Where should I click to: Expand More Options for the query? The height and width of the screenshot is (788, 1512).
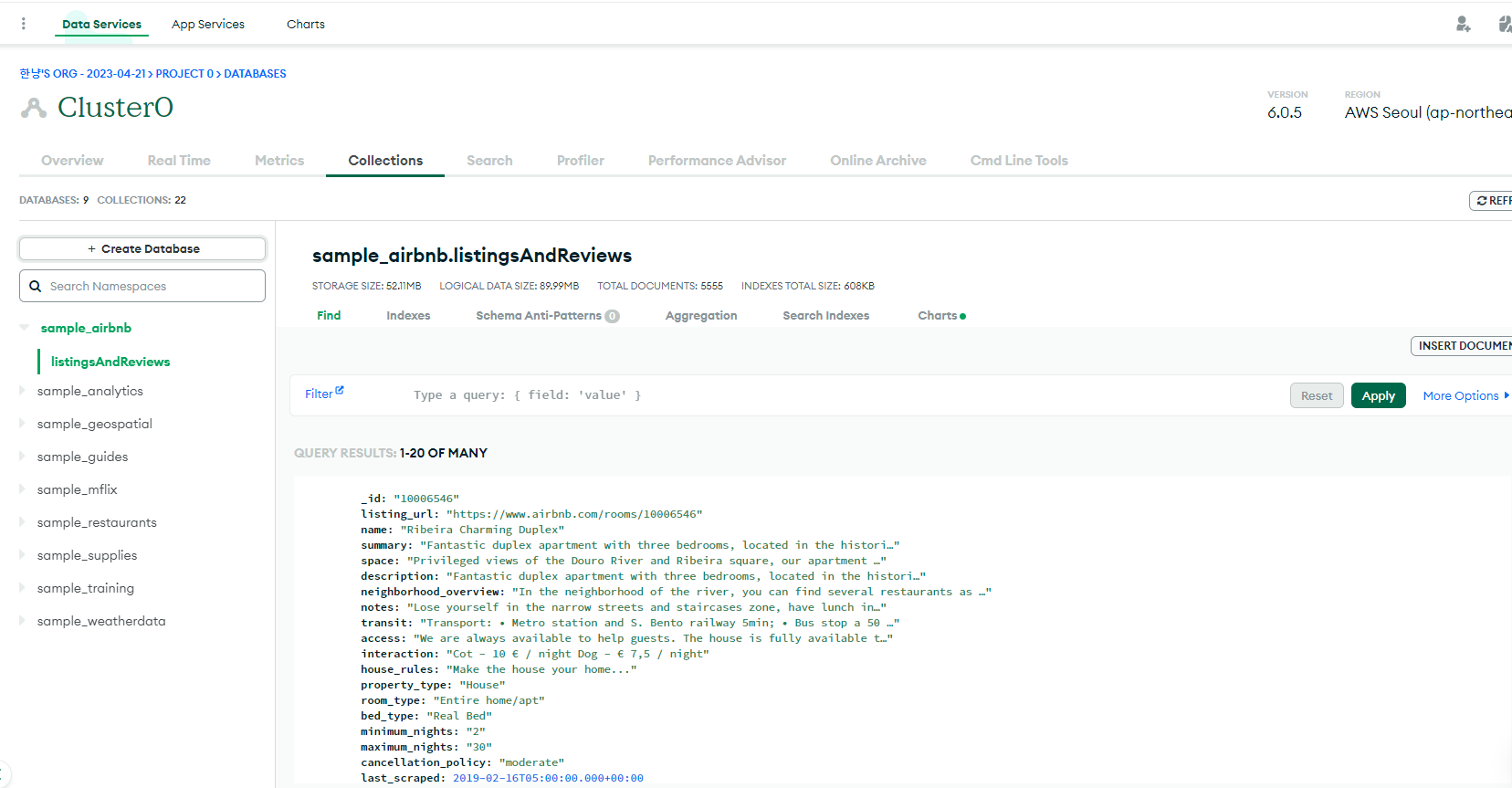click(1465, 395)
